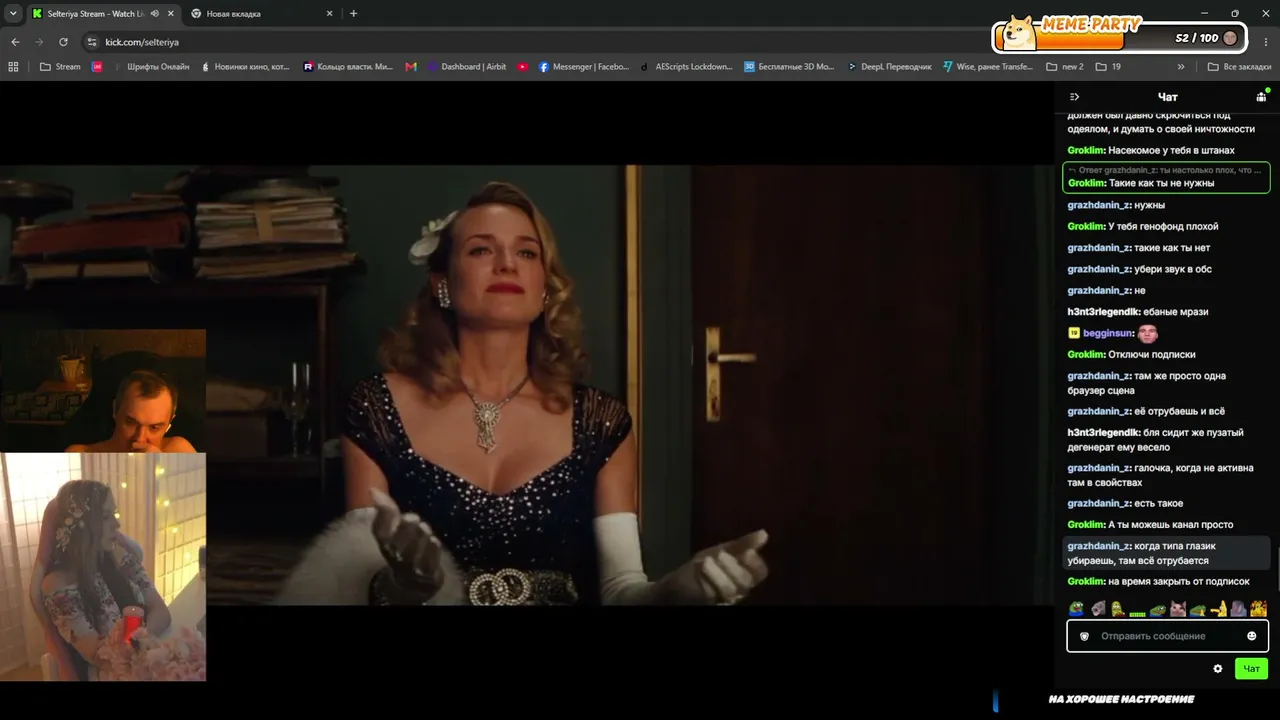Click the Отправить сообщение message field
Viewport: 1280px width, 720px height.
[x=1167, y=636]
